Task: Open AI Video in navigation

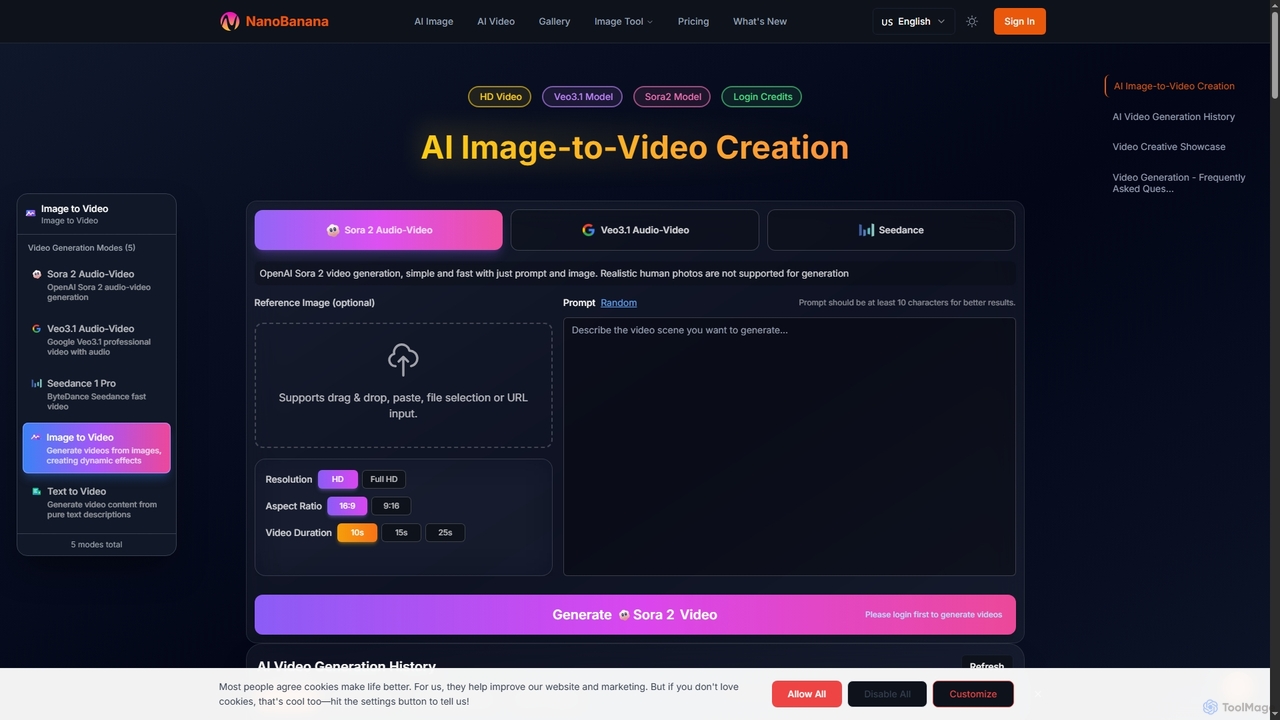Action: point(496,21)
